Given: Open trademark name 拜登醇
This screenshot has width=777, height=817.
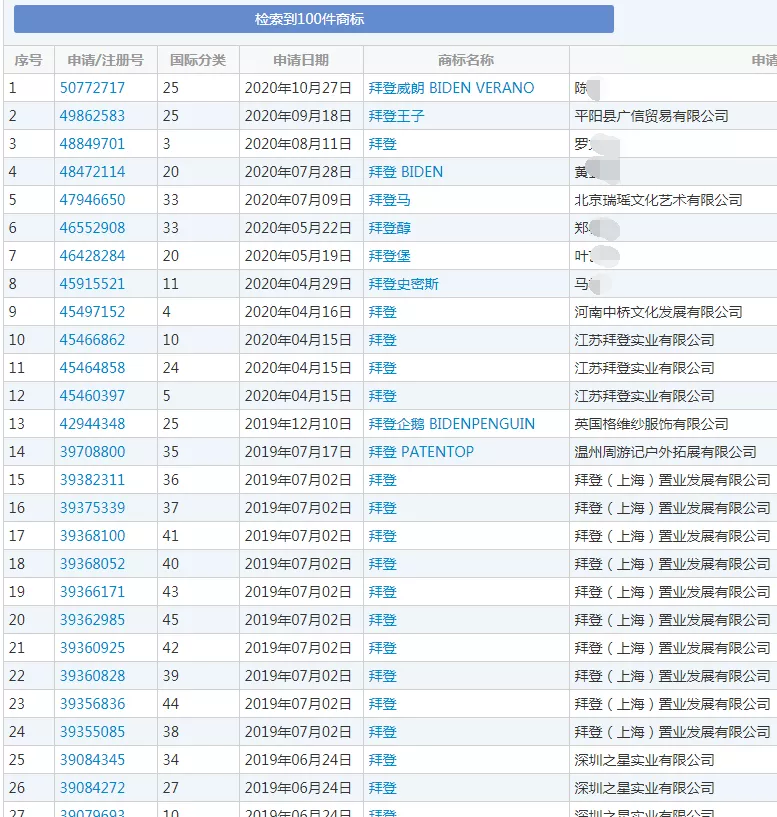Looking at the screenshot, I should 389,228.
